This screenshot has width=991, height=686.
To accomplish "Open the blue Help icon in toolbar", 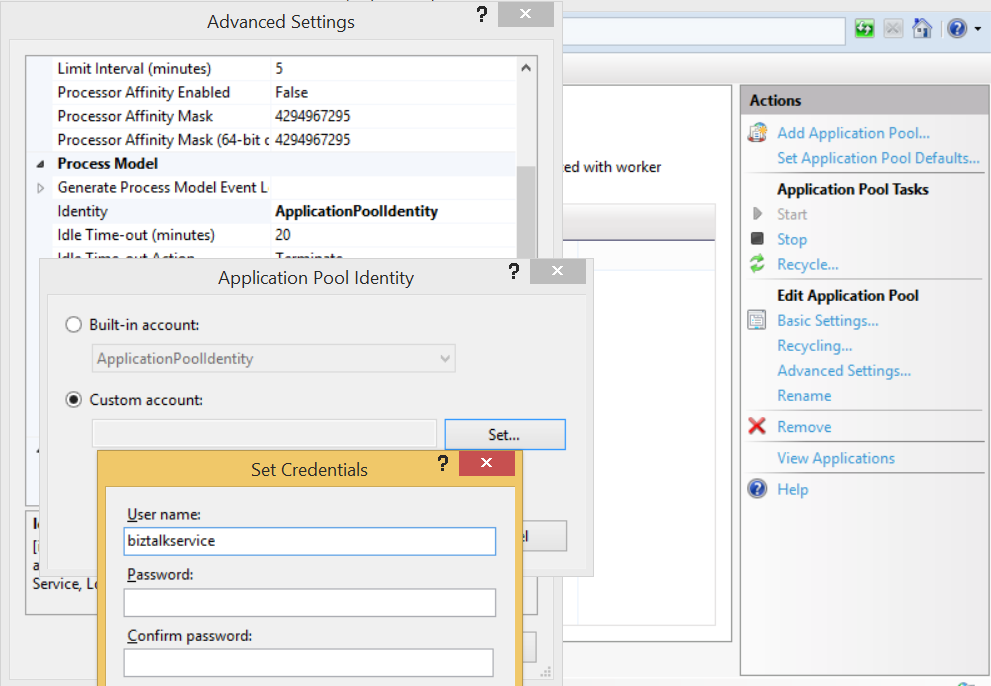I will 957,28.
